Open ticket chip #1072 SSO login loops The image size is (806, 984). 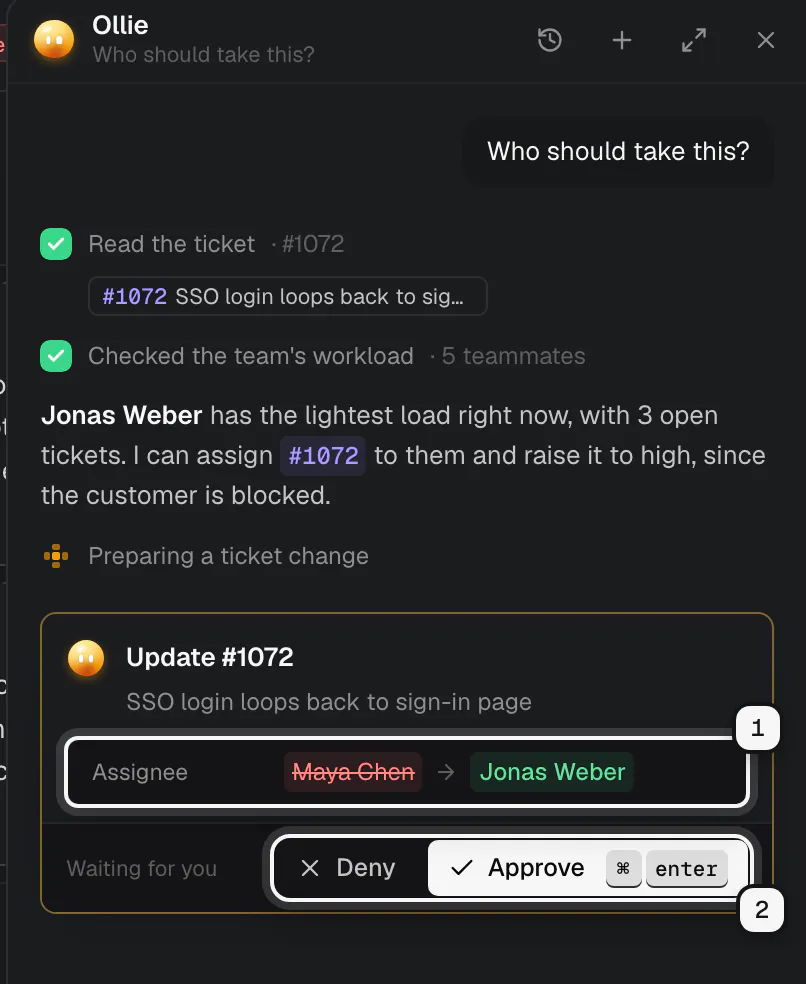(x=287, y=296)
